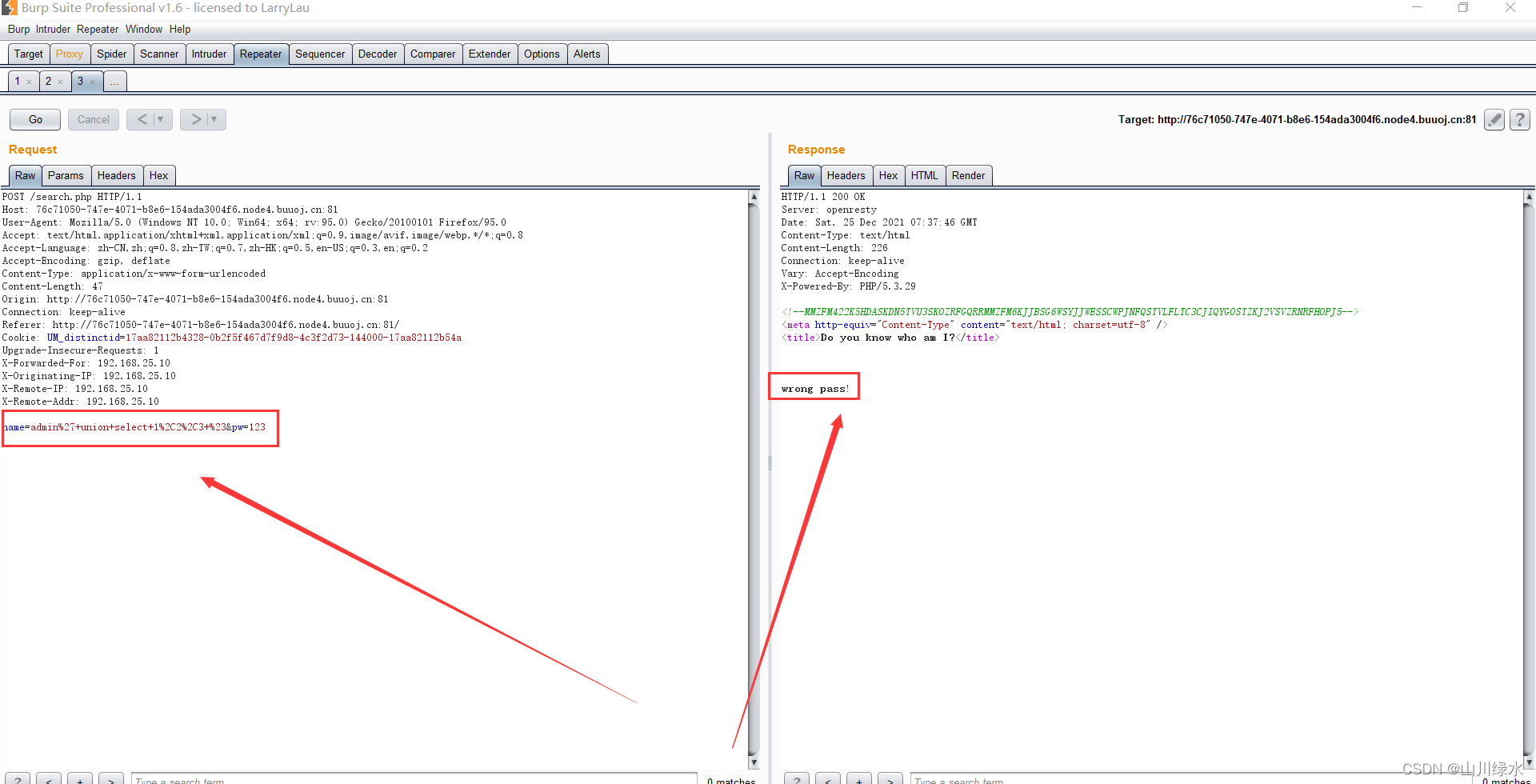Close Repeater tab 3 via its x
The width and height of the screenshot is (1536, 784).
[93, 82]
